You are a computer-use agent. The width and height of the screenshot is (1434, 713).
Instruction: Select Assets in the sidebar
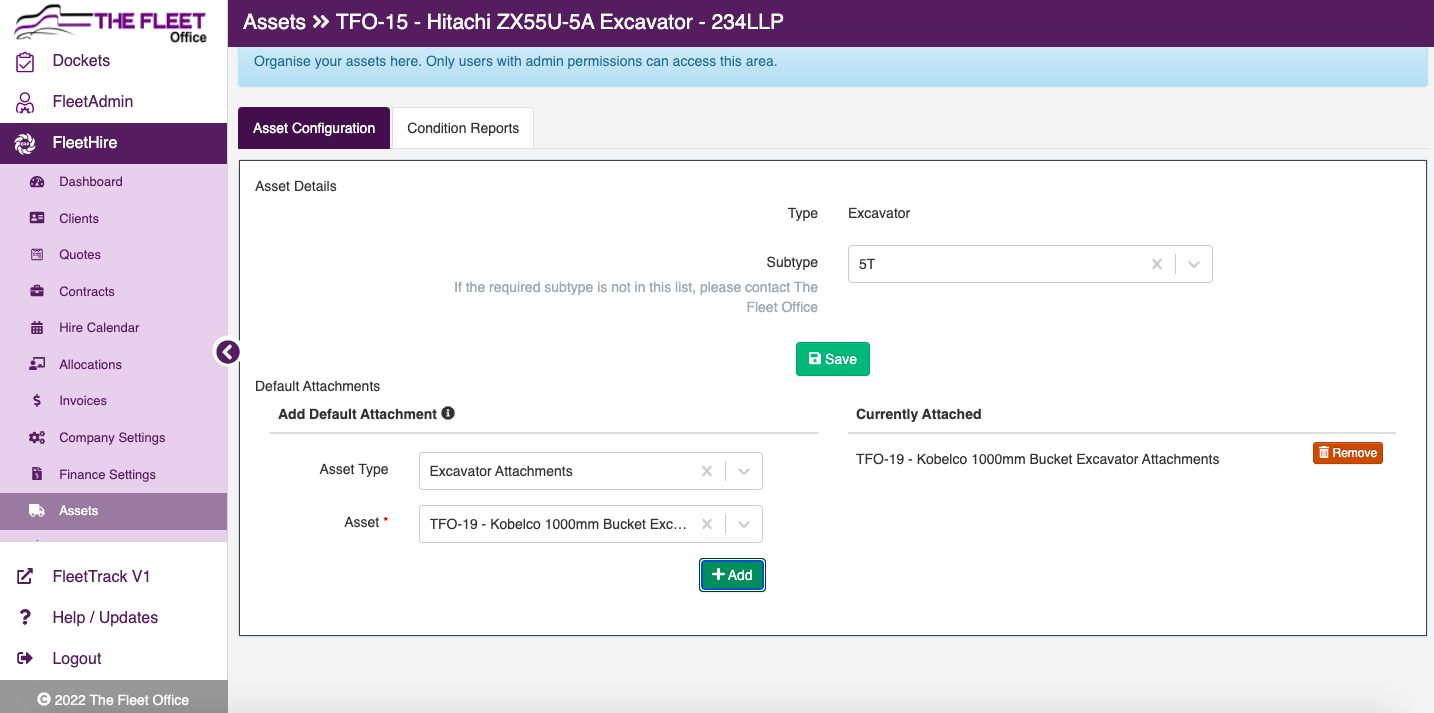pyautogui.click(x=114, y=511)
